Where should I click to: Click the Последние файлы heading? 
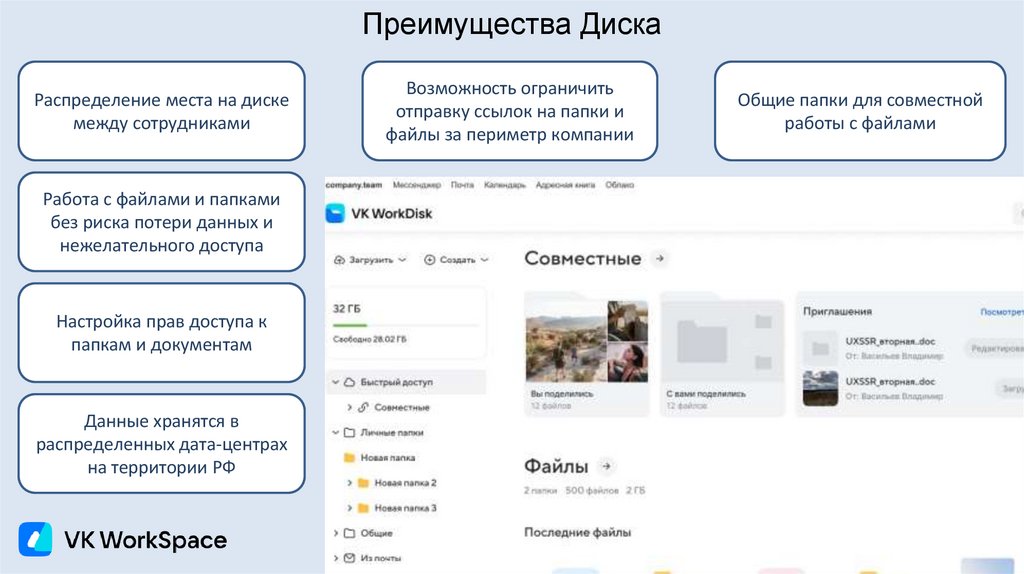pyautogui.click(x=577, y=532)
